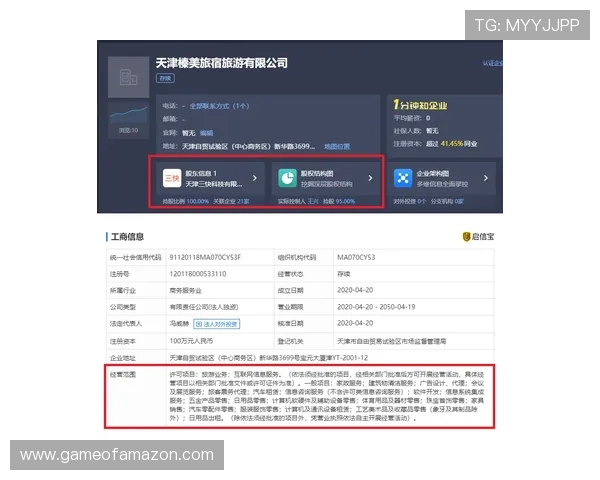
Task: Click the green pie chart equity icon
Action: coord(287,178)
